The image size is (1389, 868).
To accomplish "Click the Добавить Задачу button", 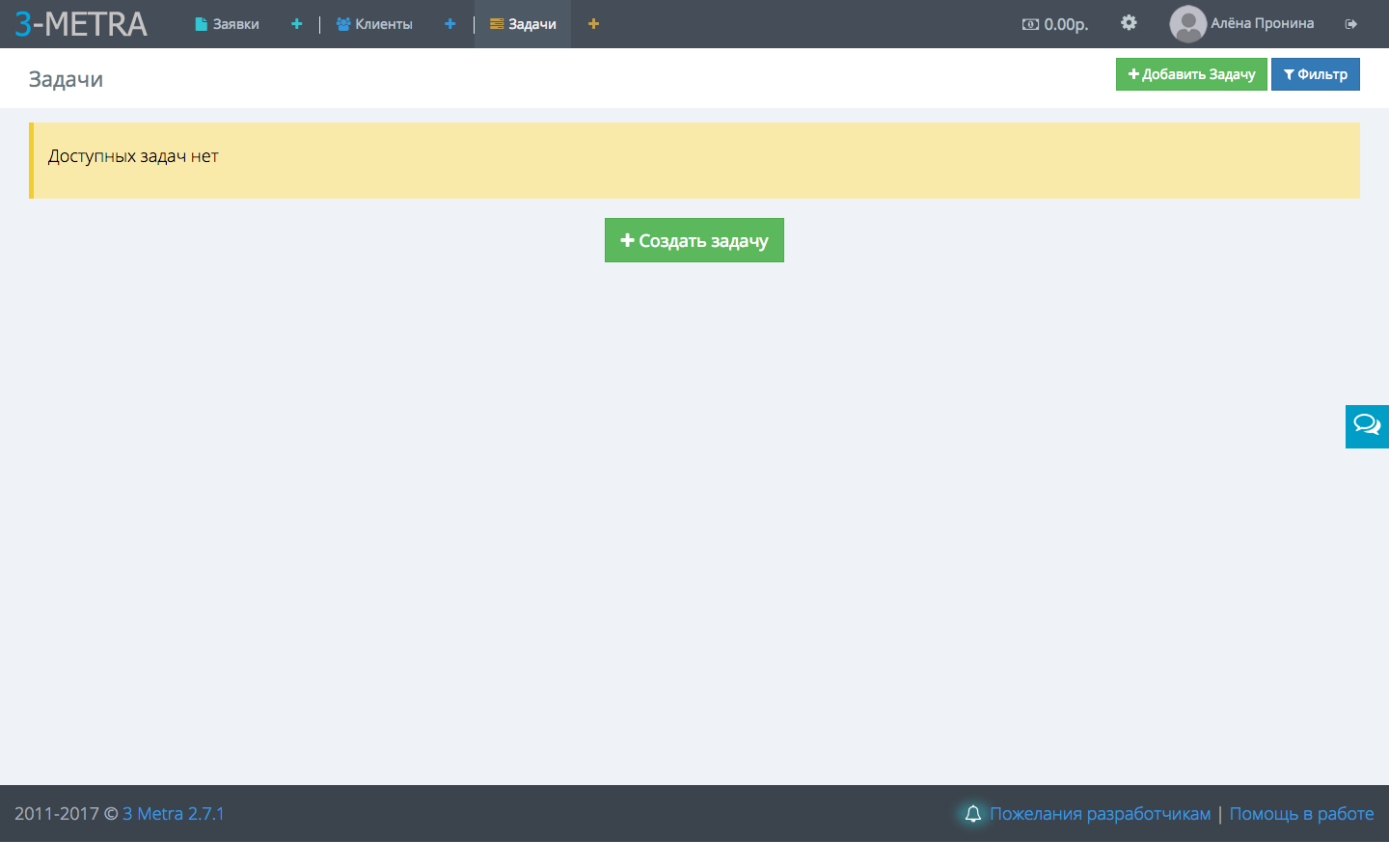I will click(x=1191, y=74).
